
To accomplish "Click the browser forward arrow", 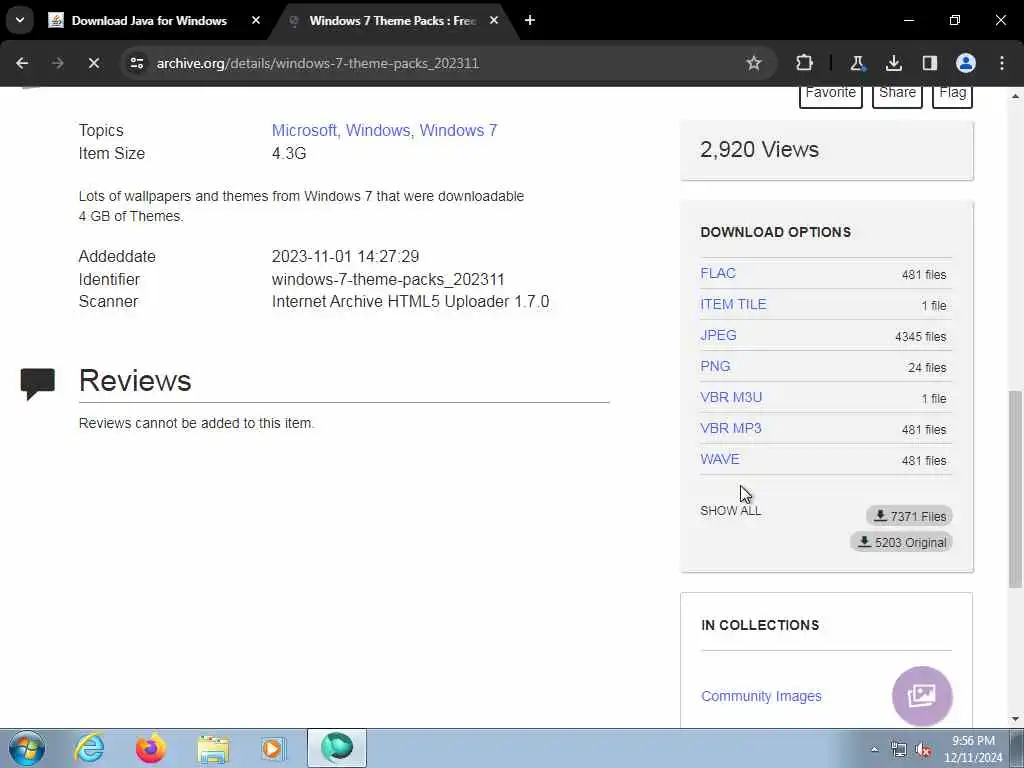I will pos(57,63).
